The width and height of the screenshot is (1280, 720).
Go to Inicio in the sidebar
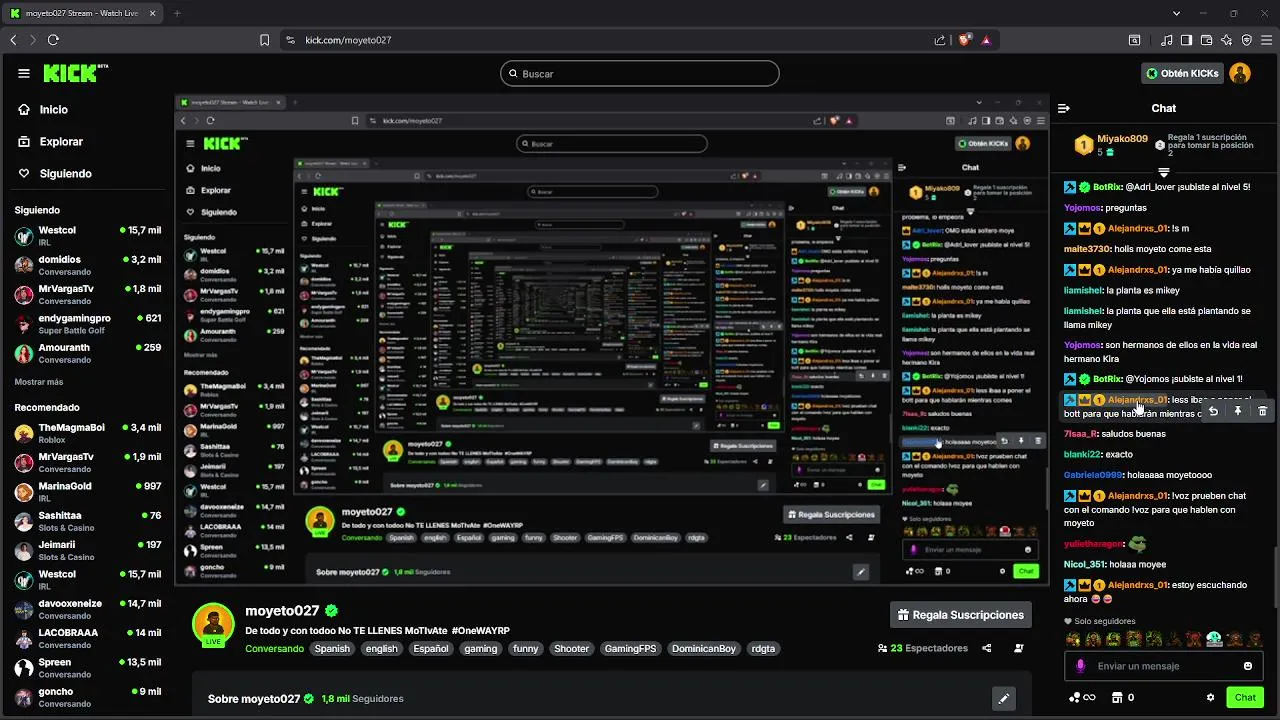(x=43, y=110)
